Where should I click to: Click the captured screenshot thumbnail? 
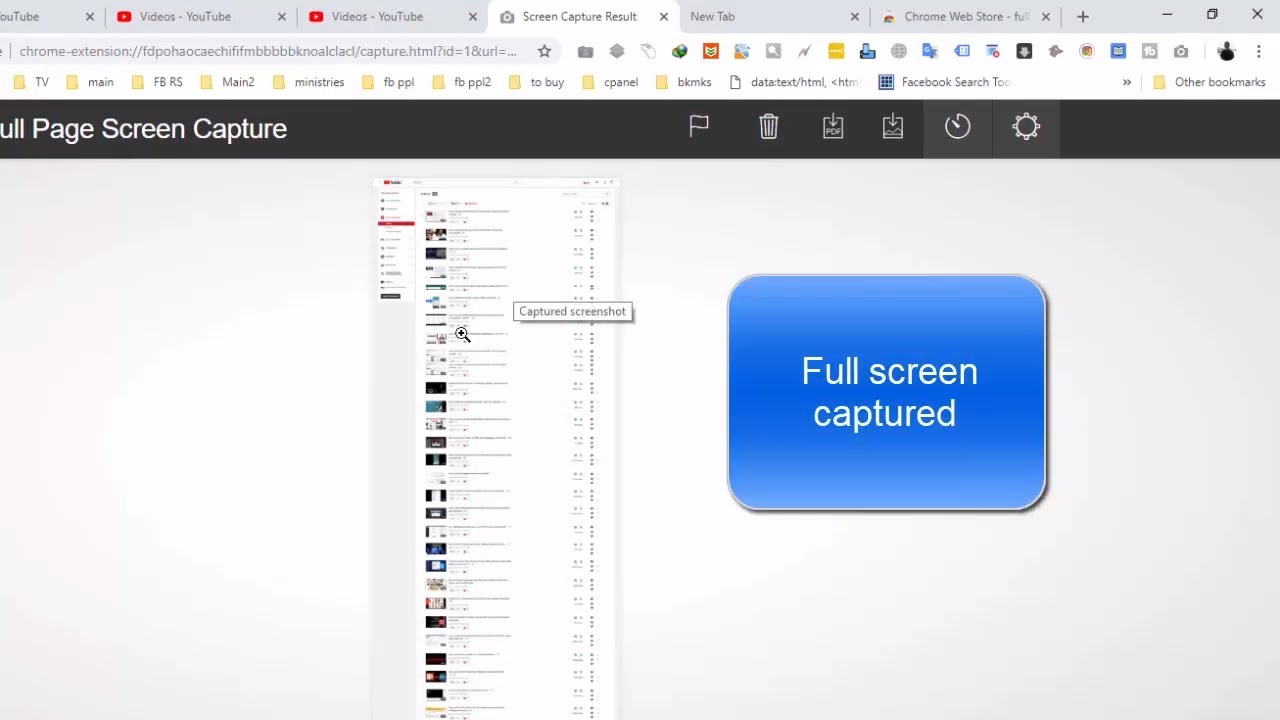pyautogui.click(x=495, y=440)
